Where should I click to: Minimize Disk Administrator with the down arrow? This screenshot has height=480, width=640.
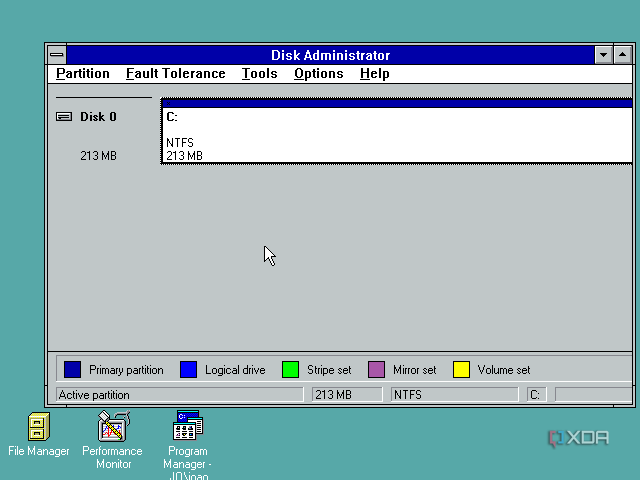point(603,55)
